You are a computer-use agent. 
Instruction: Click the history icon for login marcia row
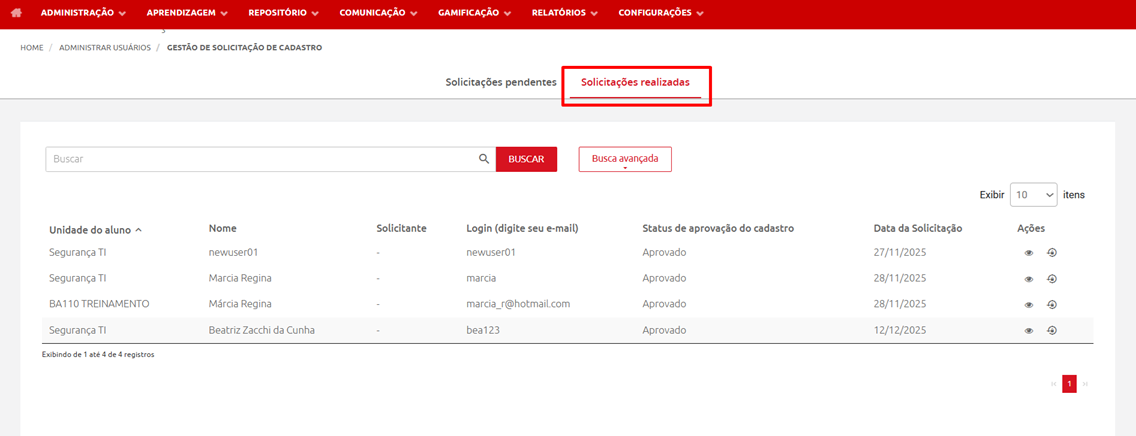[1052, 279]
